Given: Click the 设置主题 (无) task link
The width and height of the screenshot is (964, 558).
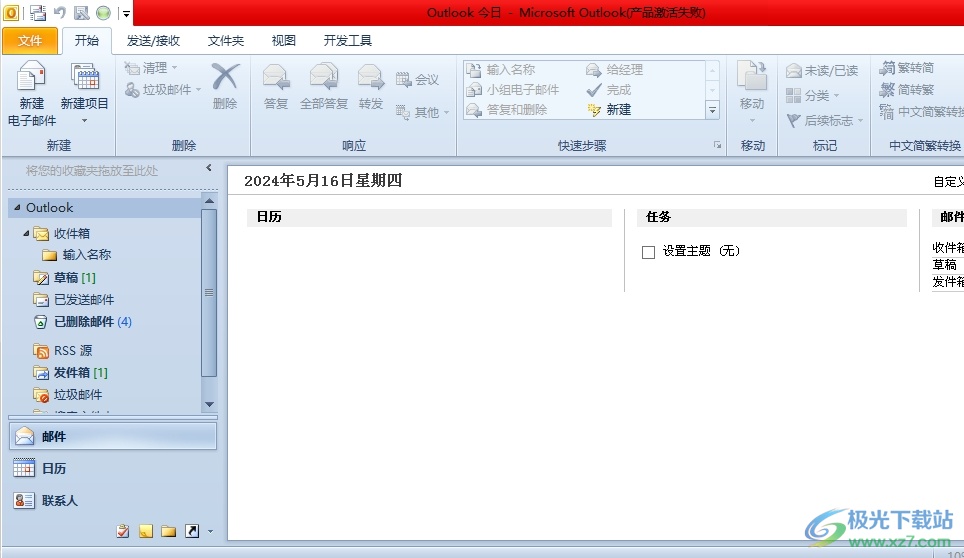Looking at the screenshot, I should [701, 251].
